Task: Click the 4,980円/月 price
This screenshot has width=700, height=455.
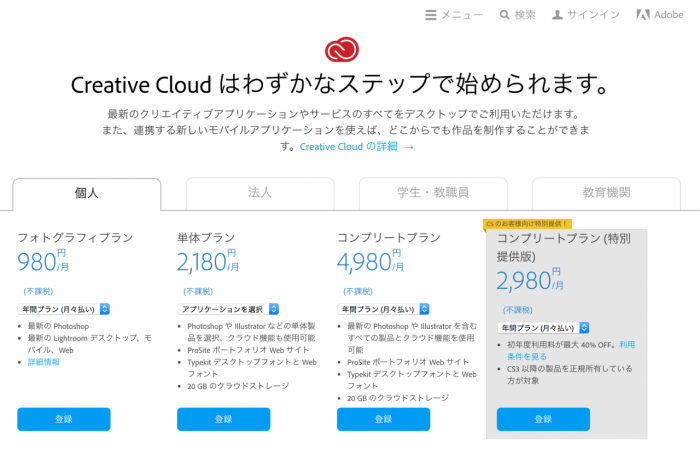Action: (x=370, y=262)
